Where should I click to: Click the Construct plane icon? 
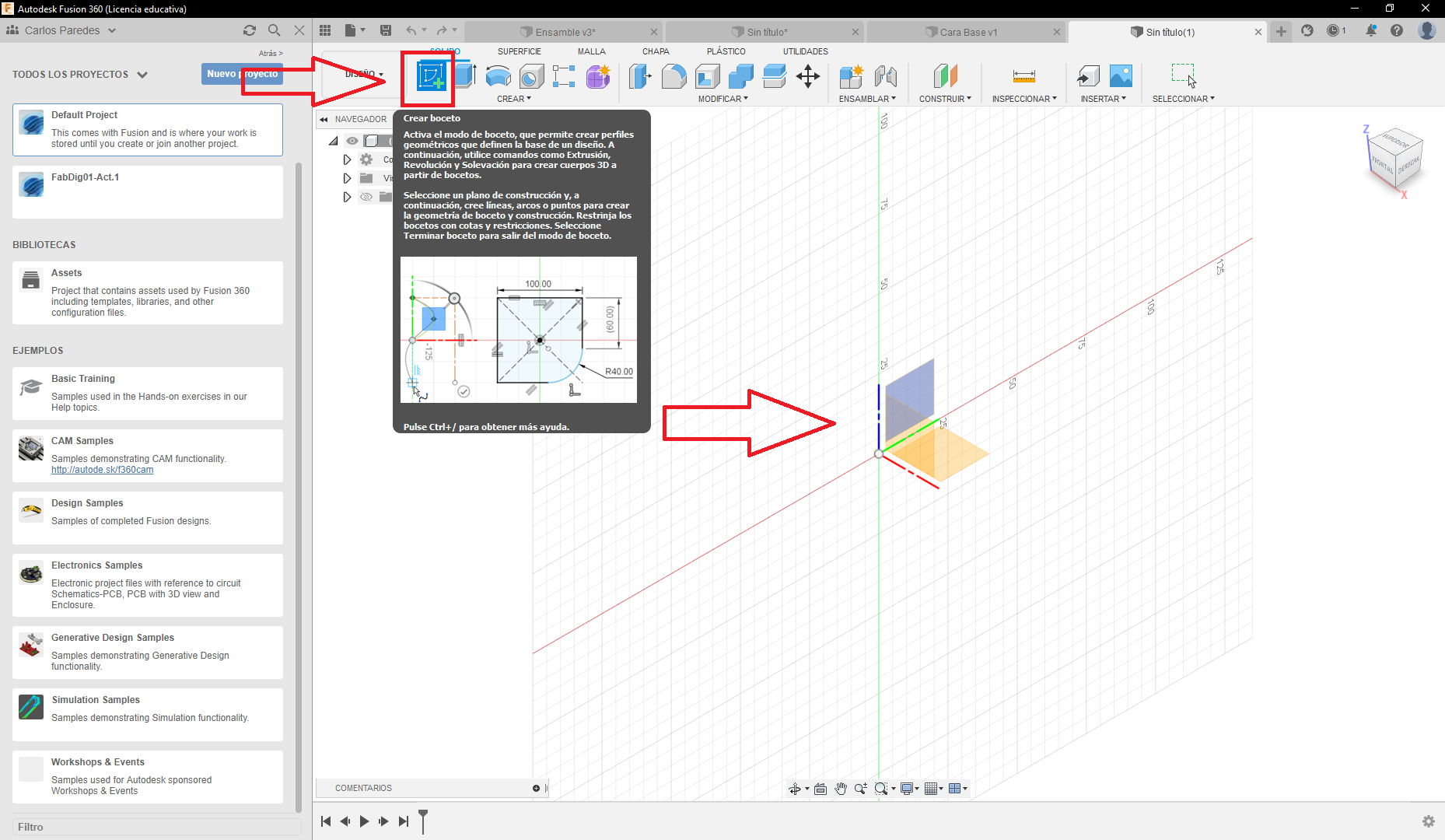pyautogui.click(x=945, y=76)
